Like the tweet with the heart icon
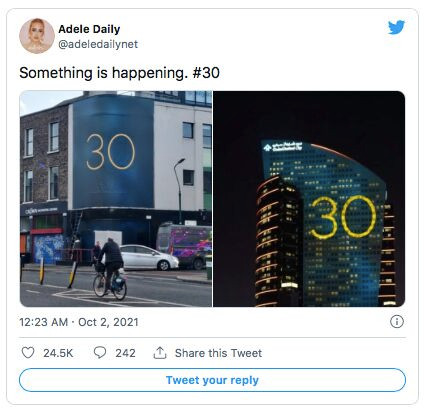Image resolution: width=425 pixels, height=410 pixels. tap(28, 352)
